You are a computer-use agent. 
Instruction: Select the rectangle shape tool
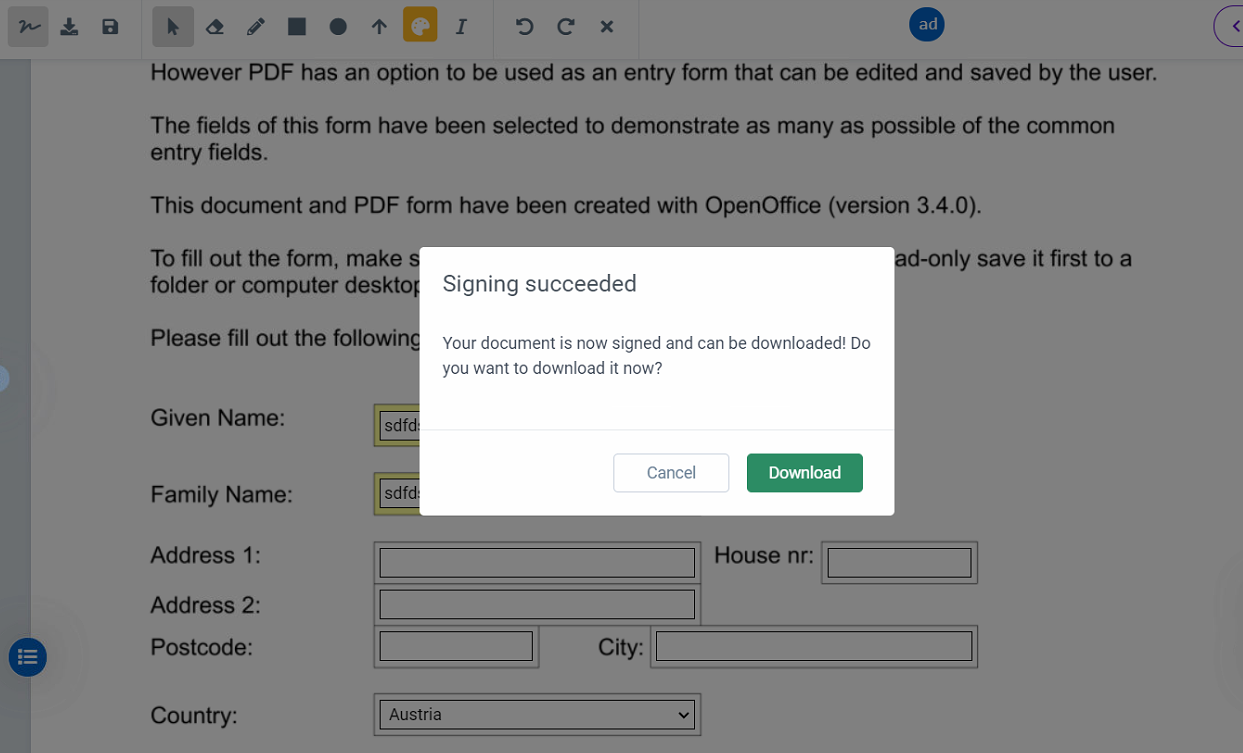297,27
